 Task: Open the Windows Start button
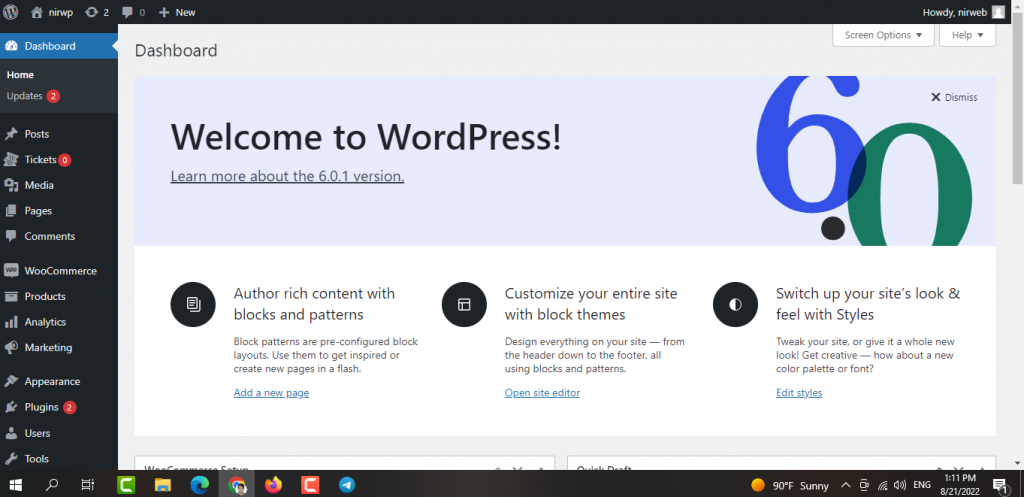click(15, 485)
